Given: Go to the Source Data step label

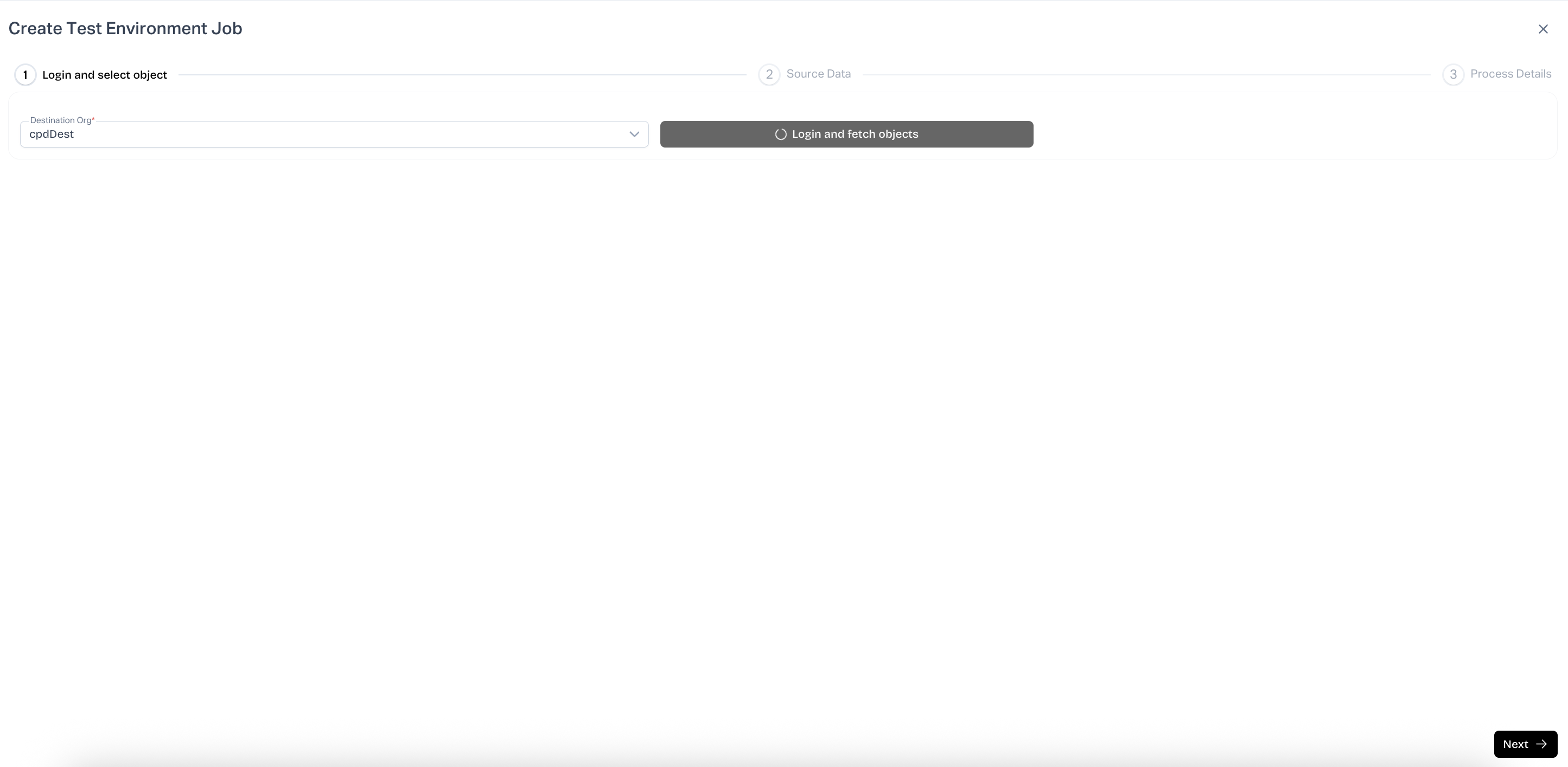Looking at the screenshot, I should (818, 74).
